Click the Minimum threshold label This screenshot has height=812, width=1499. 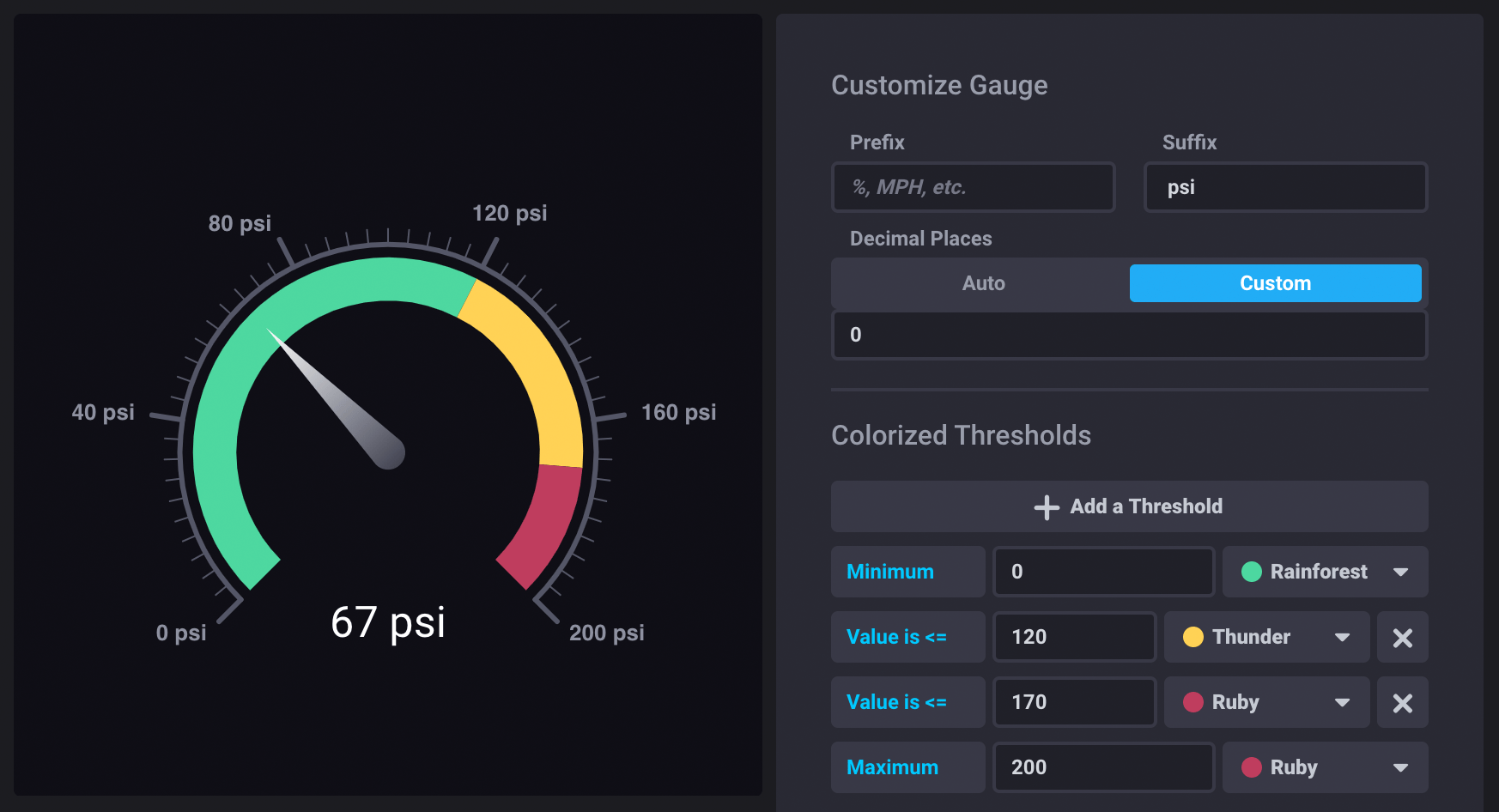pos(890,572)
